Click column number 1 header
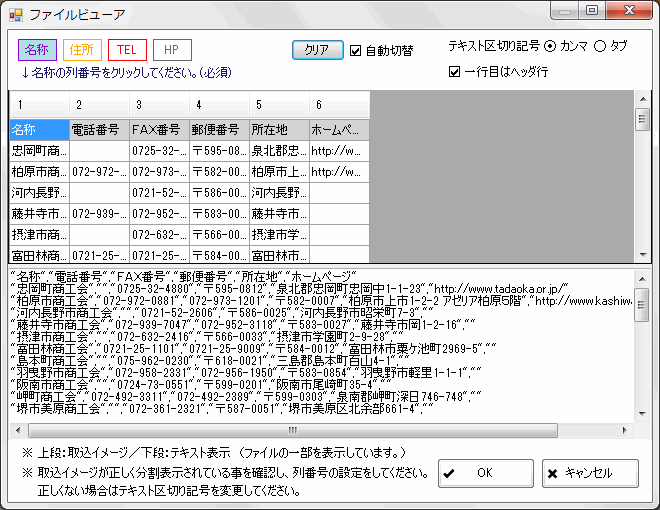 click(x=38, y=105)
